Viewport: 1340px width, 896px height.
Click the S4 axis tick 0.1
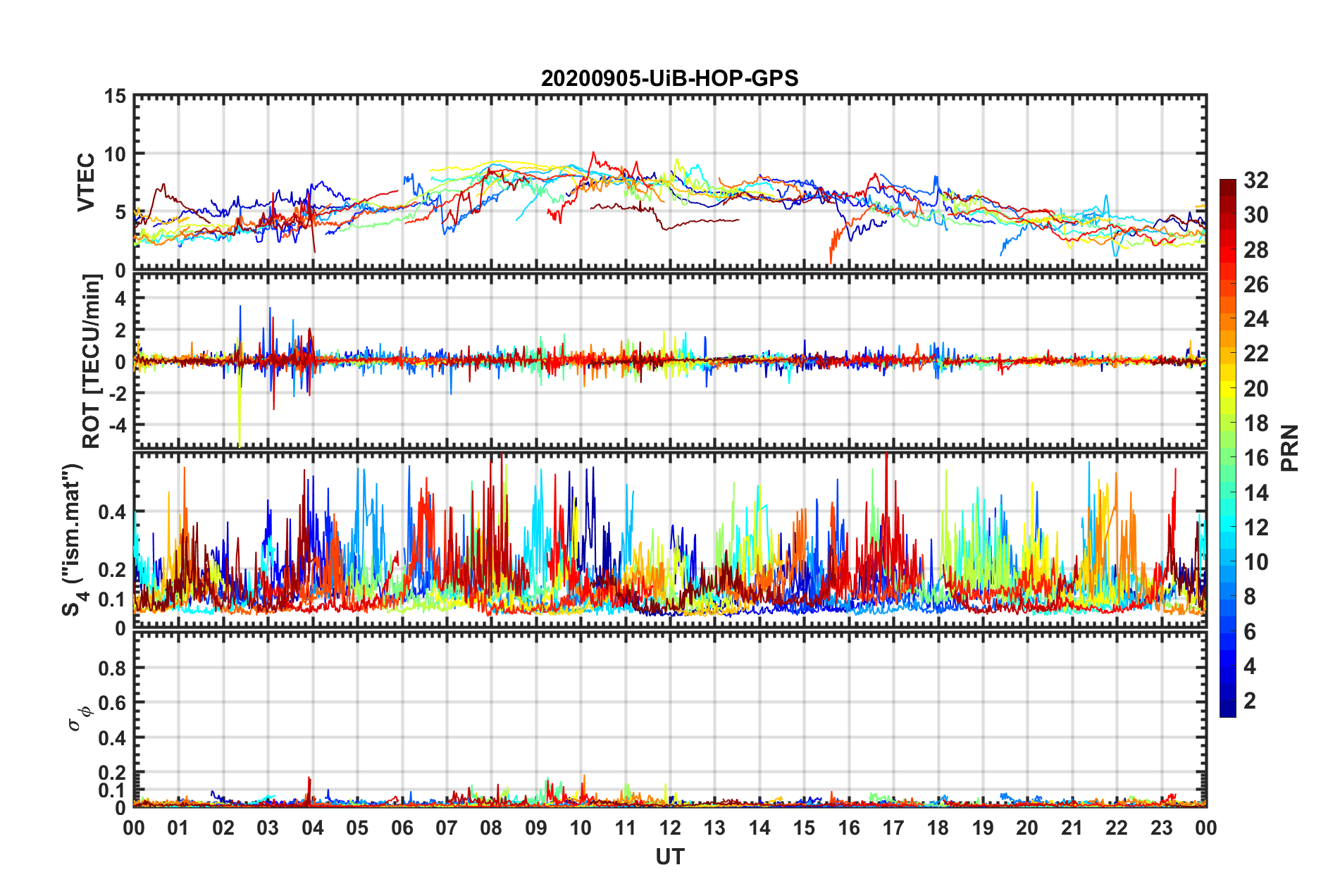[113, 599]
